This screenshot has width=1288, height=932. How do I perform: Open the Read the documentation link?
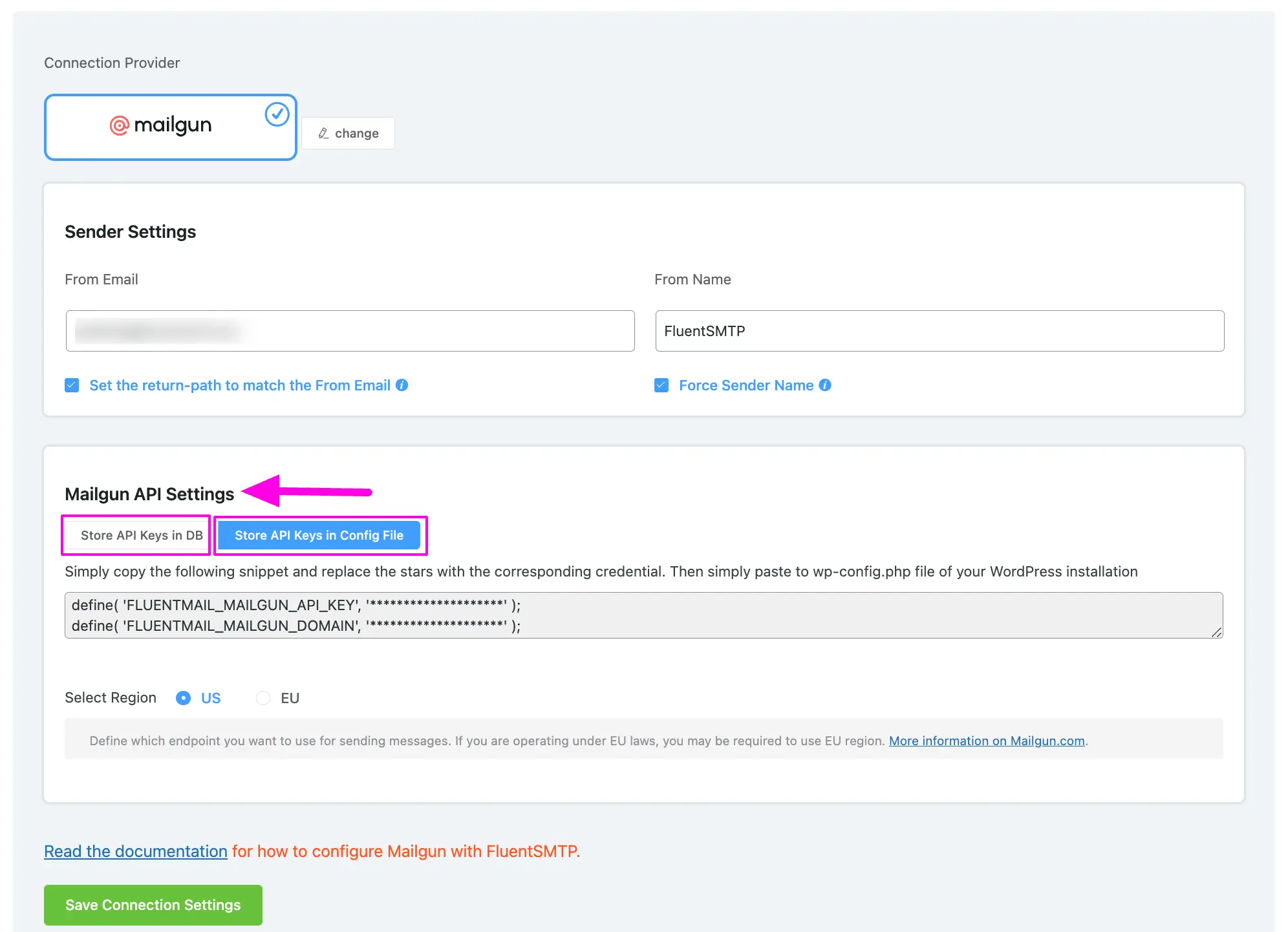click(x=136, y=851)
